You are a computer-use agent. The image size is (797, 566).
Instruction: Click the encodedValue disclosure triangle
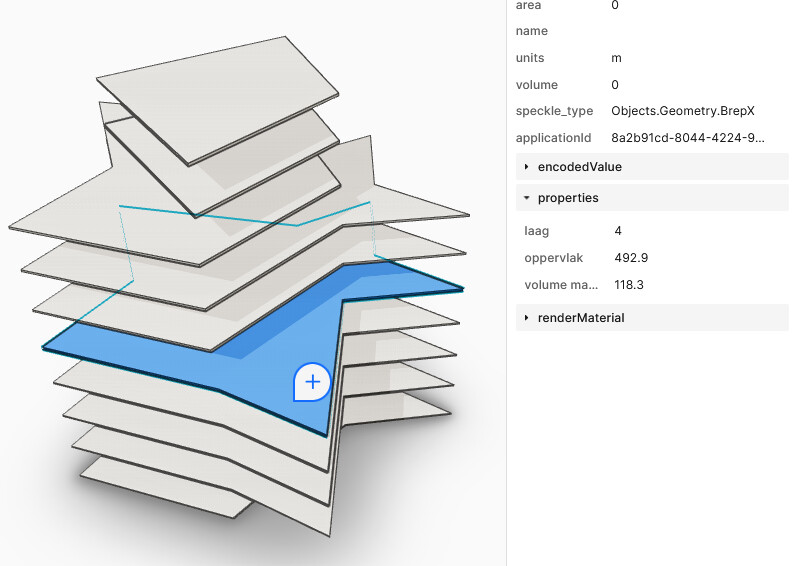[x=526, y=167]
